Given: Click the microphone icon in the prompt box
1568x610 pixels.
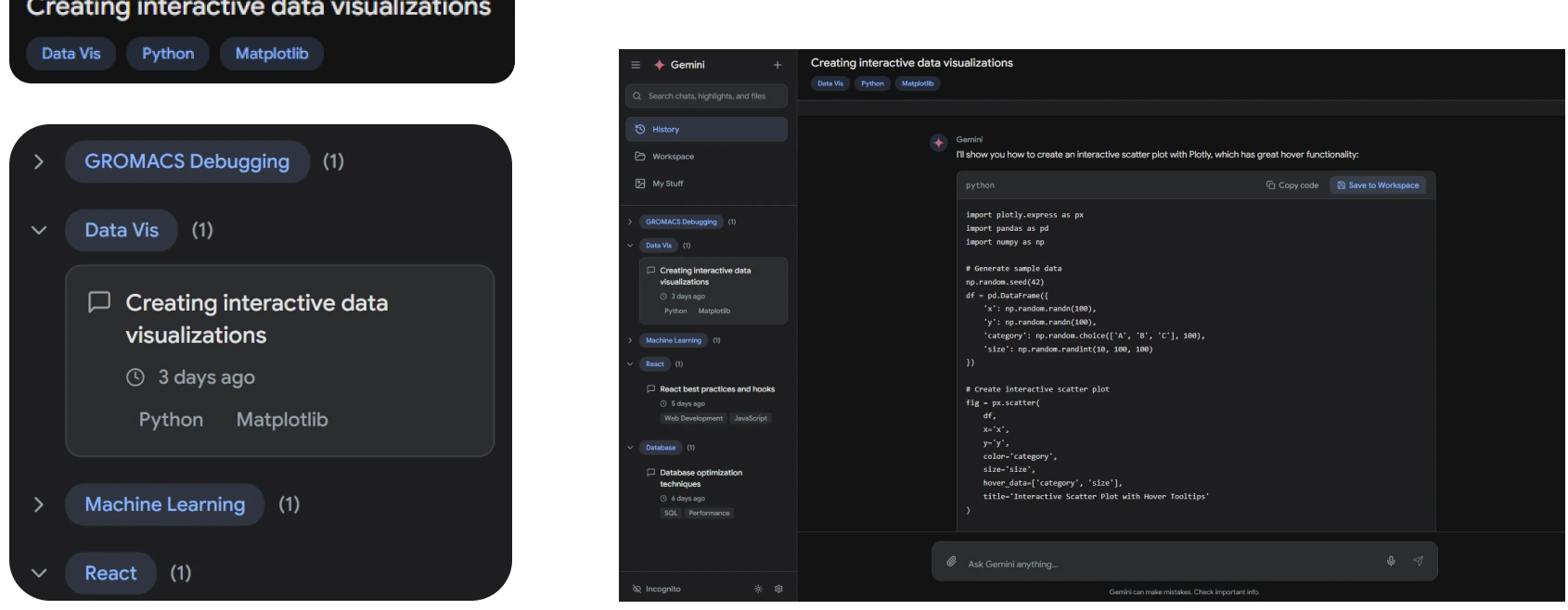Looking at the screenshot, I should [1391, 561].
